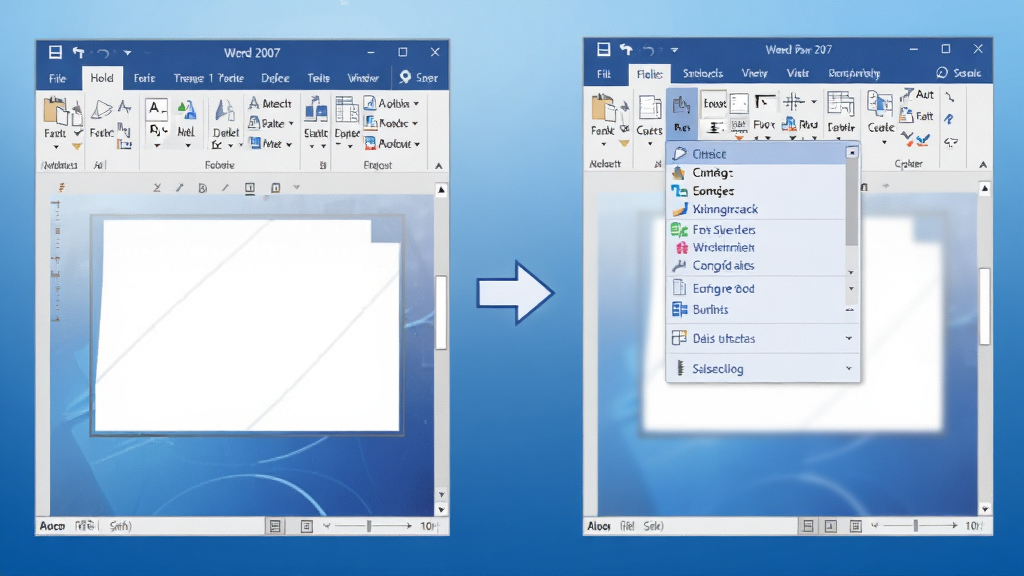Click the Fanti clipboard icon in the left window

56,112
